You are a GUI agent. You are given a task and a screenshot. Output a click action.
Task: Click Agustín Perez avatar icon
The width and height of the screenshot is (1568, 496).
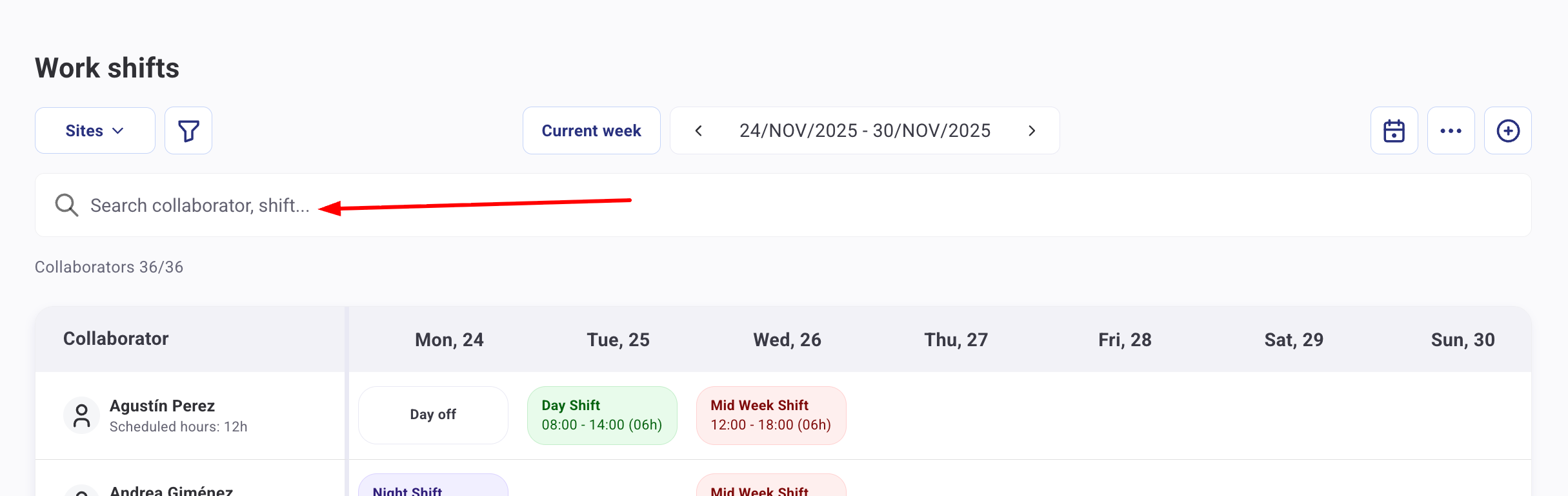81,415
